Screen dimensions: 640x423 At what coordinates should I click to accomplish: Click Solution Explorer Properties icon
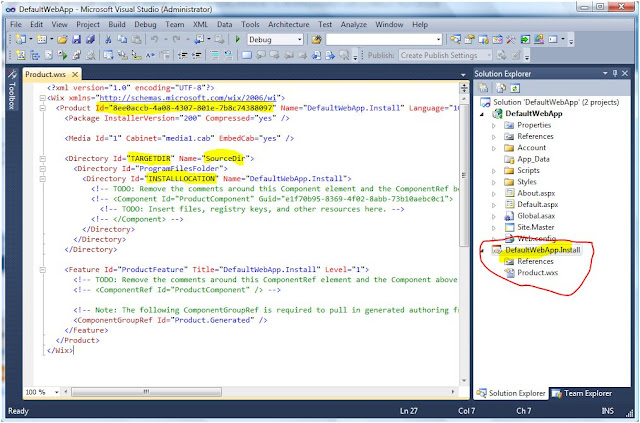point(483,88)
